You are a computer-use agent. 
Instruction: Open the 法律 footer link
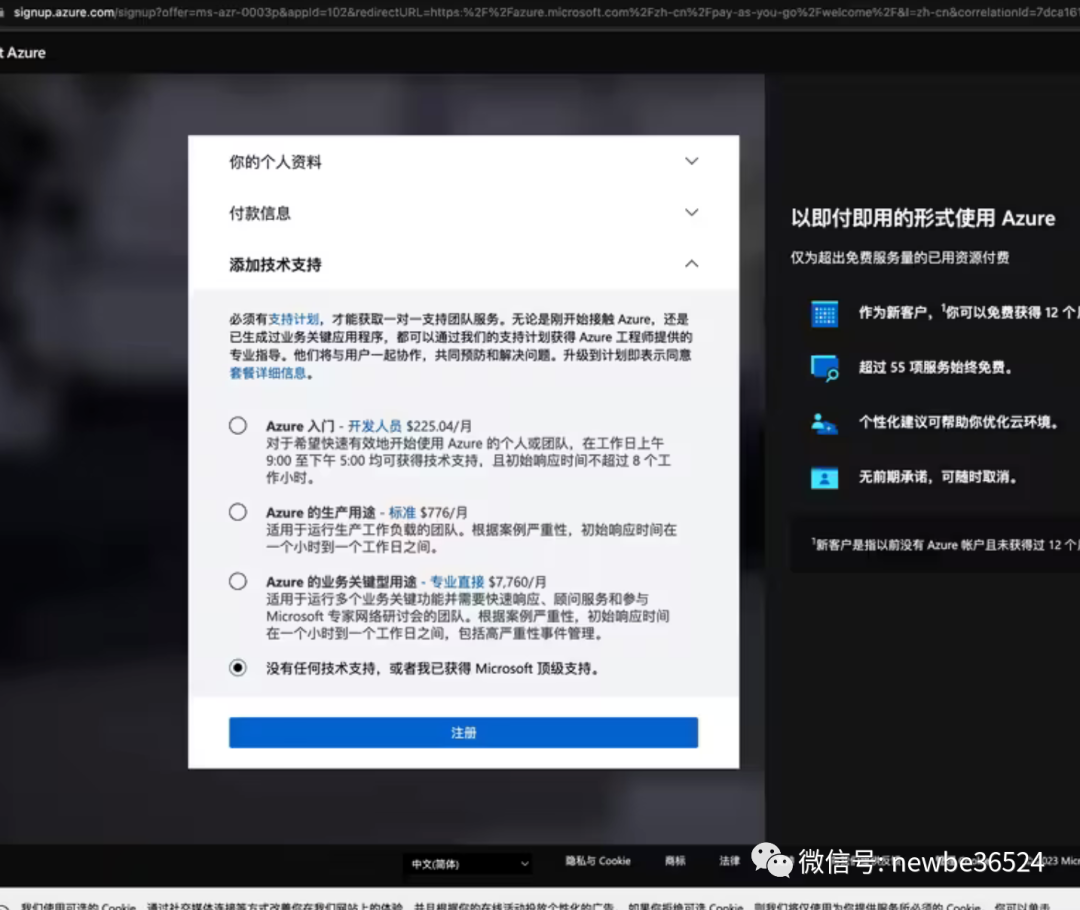(x=729, y=861)
